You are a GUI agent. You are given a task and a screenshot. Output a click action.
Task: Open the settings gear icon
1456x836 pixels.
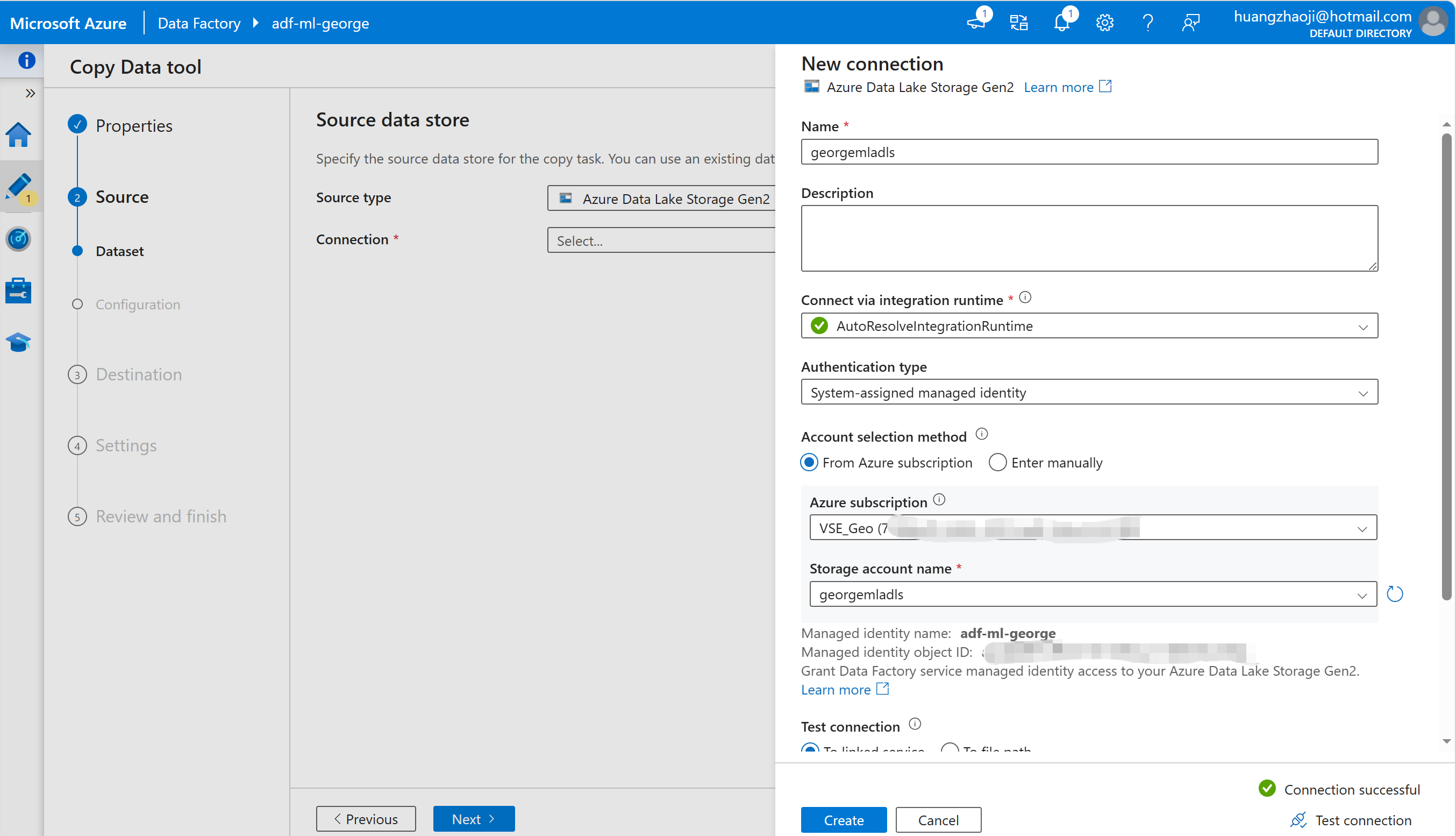tap(1104, 23)
